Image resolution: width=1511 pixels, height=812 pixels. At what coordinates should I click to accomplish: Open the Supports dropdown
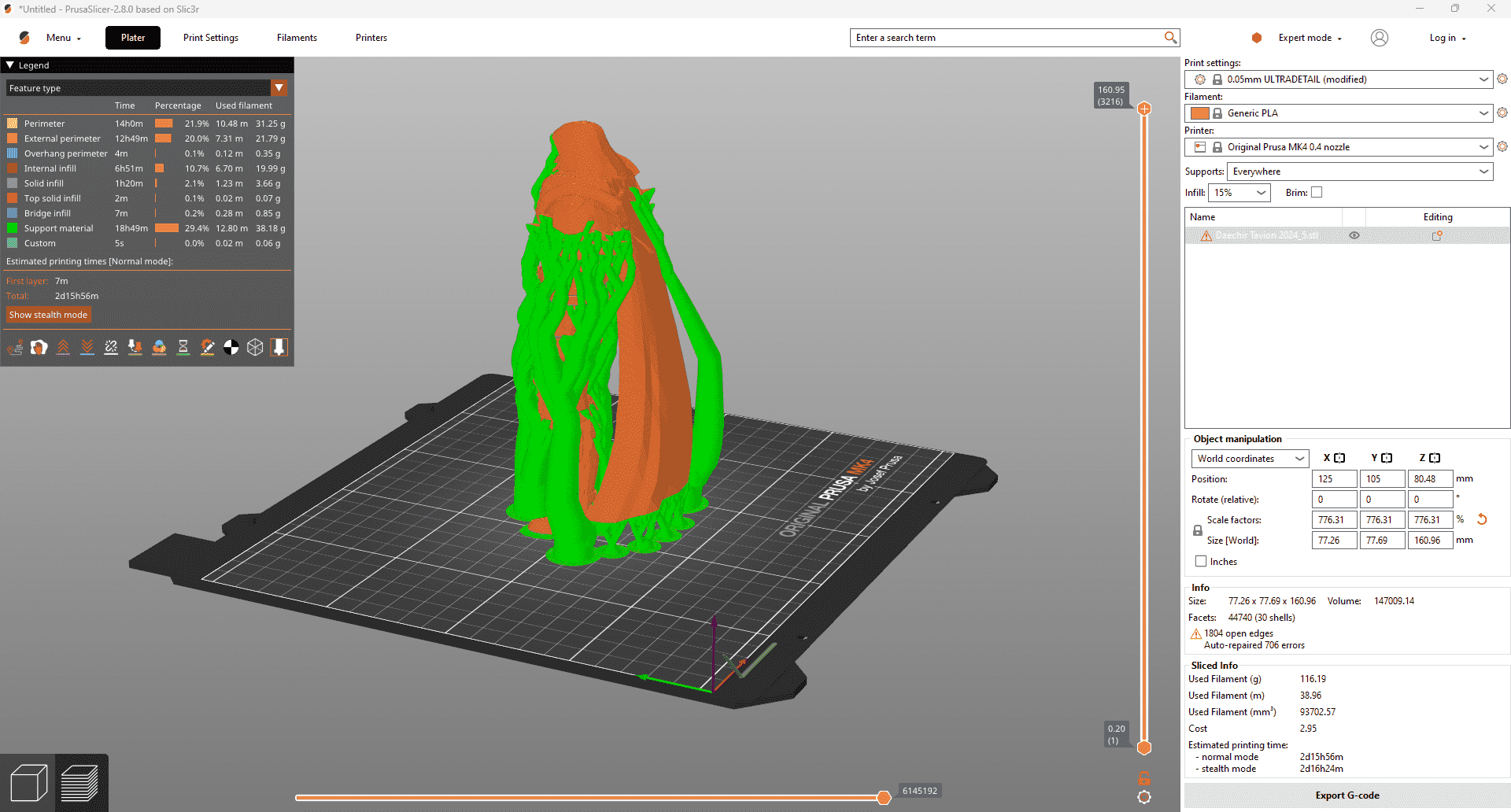(x=1360, y=172)
